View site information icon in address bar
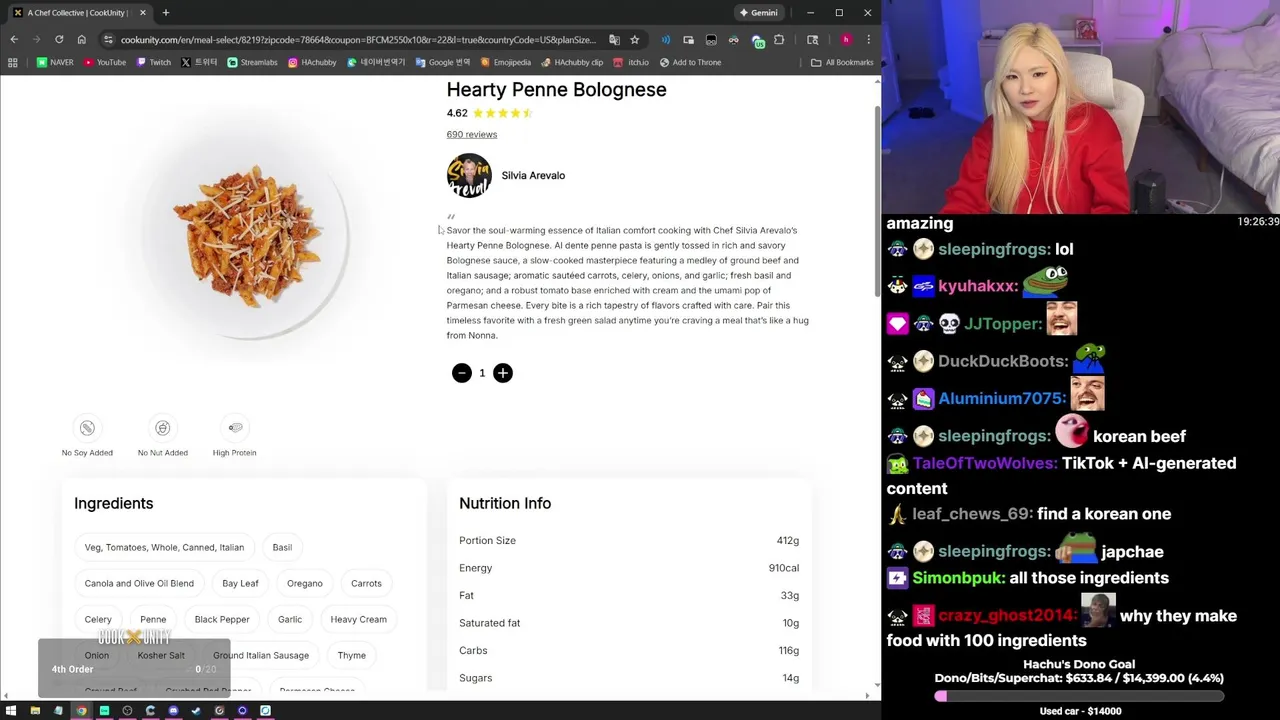Viewport: 1280px width, 720px height. pyautogui.click(x=107, y=40)
